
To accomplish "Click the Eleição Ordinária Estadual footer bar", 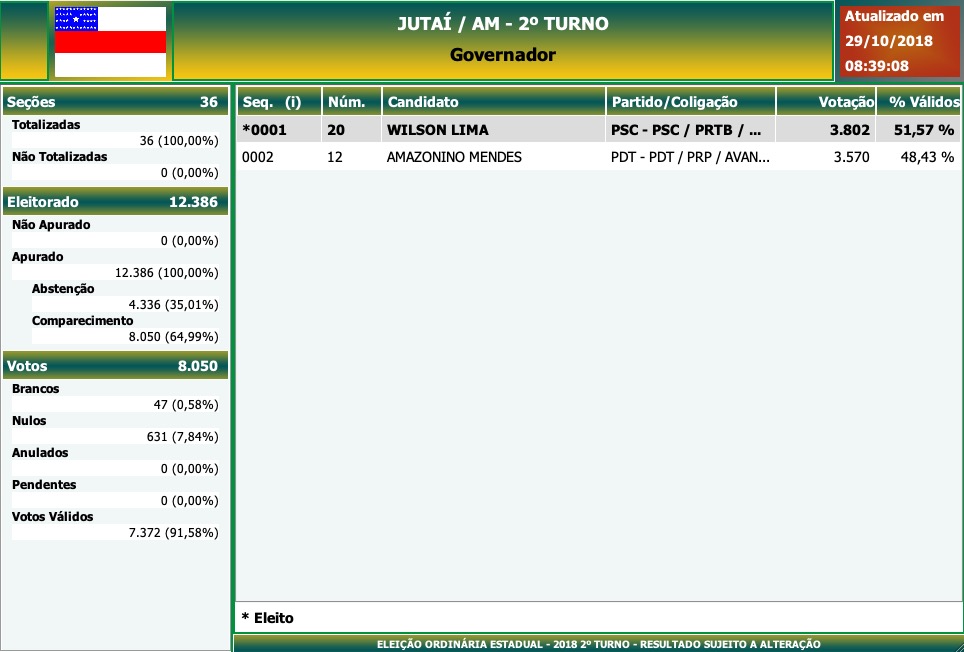I will tap(598, 644).
